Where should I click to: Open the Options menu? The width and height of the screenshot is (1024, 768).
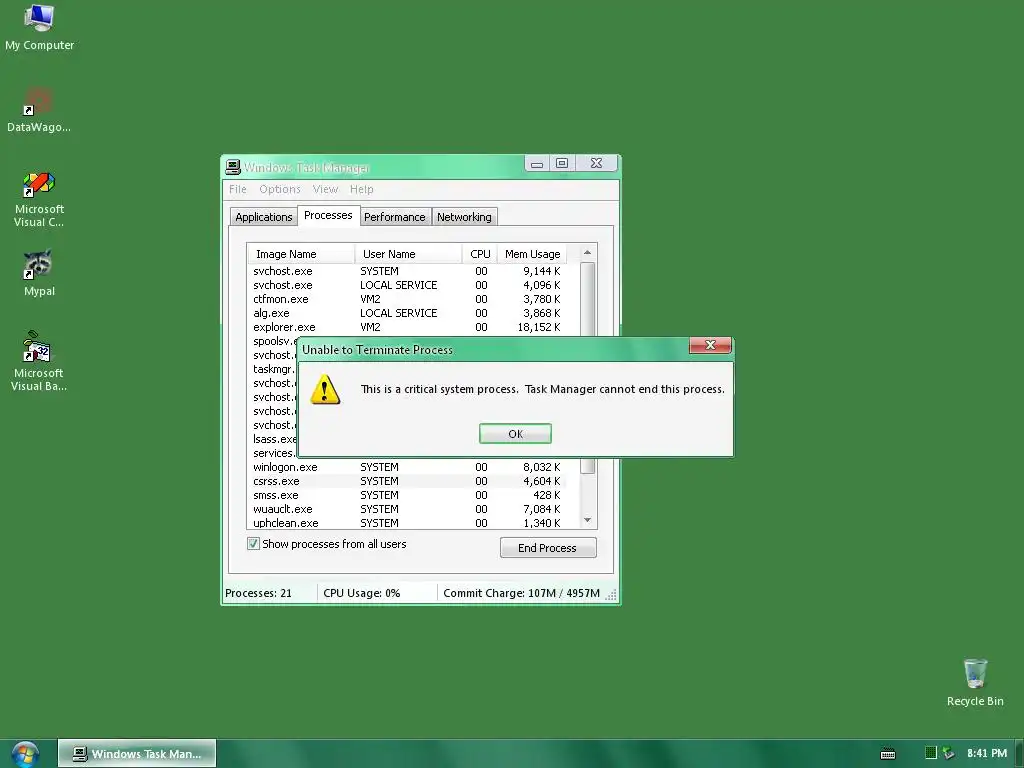click(x=280, y=189)
